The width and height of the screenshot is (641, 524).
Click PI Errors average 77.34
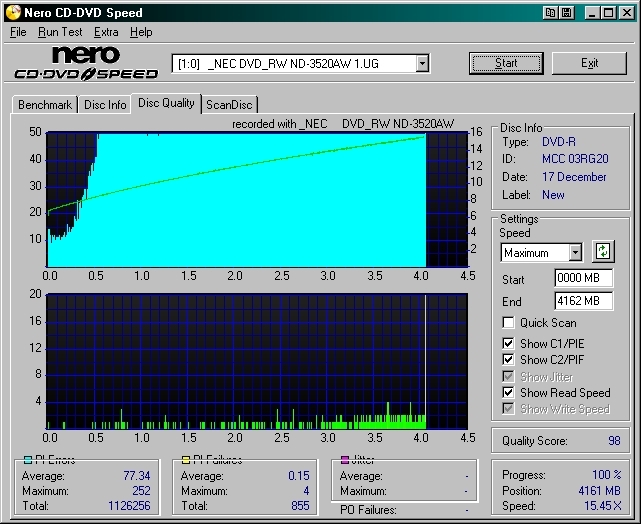(x=137, y=476)
